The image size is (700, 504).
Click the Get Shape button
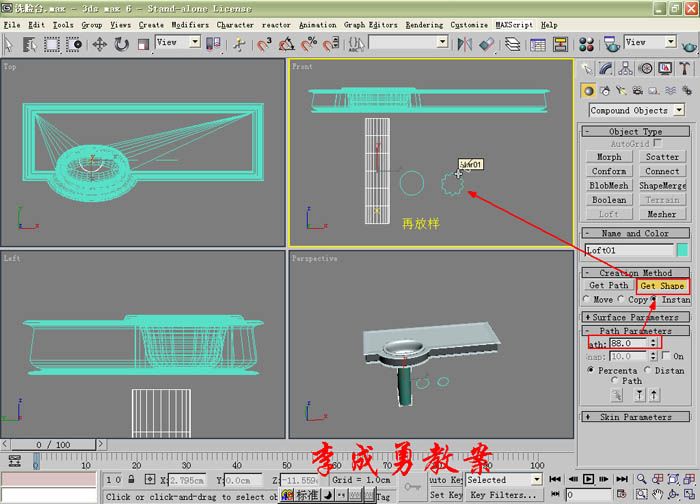tap(662, 285)
